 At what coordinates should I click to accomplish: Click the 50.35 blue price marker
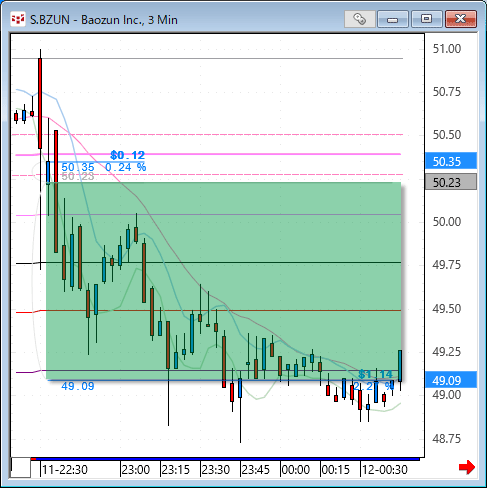[x=451, y=161]
